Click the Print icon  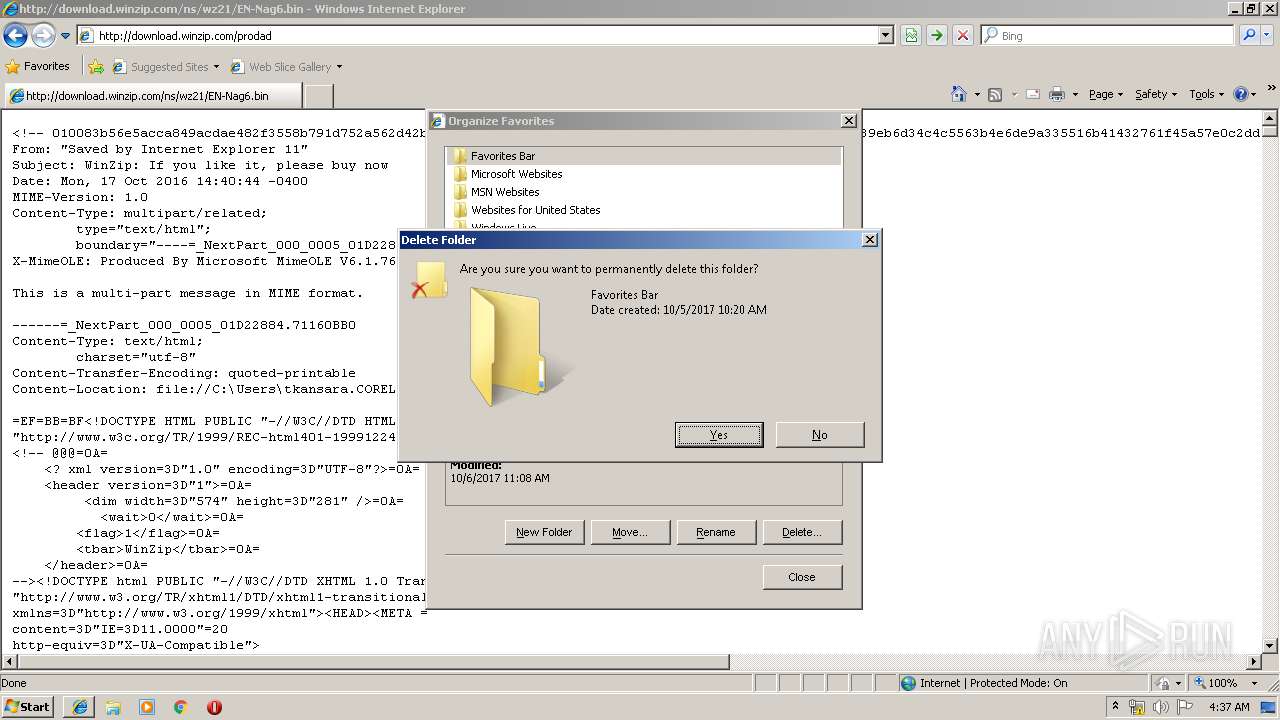1057,94
